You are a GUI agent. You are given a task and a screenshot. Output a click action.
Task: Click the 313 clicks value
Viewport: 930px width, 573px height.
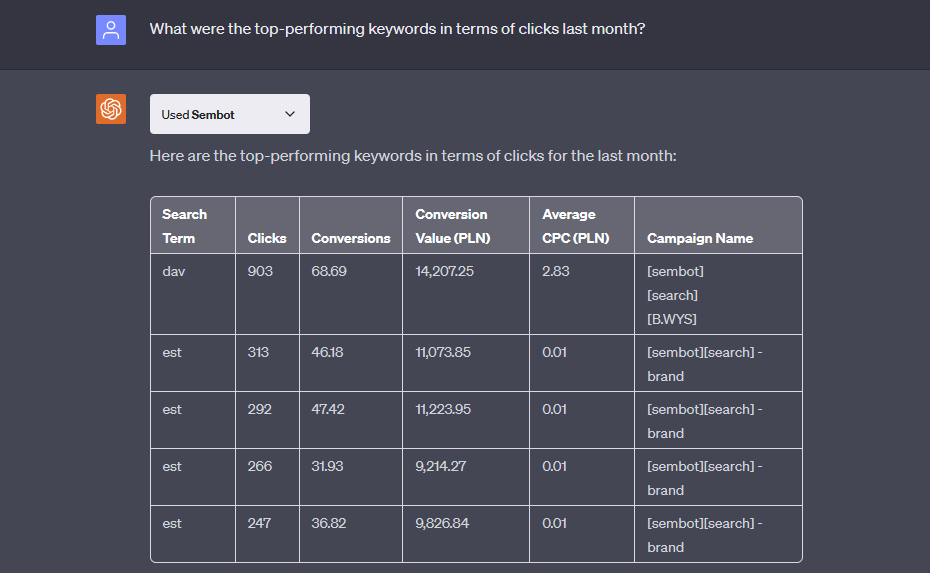[x=258, y=352]
